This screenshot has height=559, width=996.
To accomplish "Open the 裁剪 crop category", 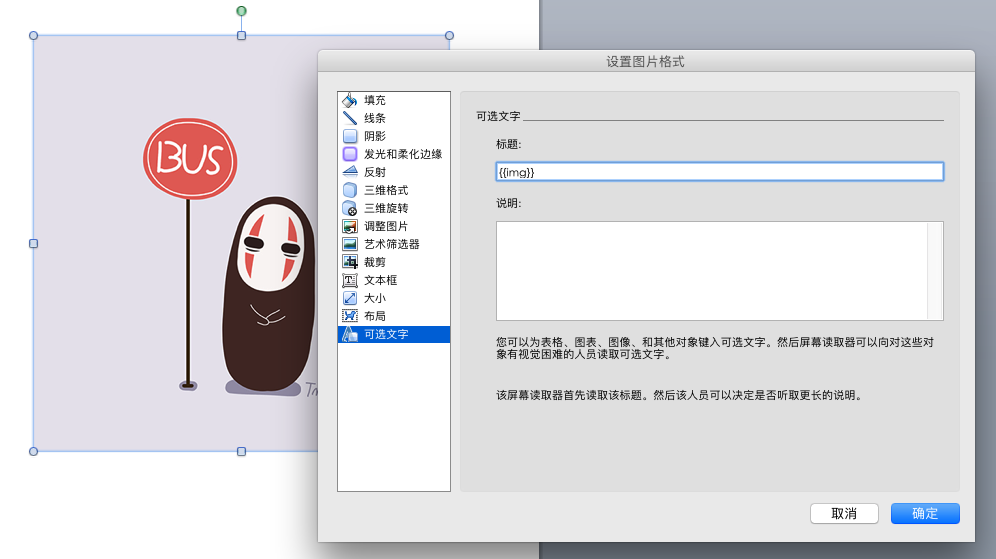I will pos(374,262).
